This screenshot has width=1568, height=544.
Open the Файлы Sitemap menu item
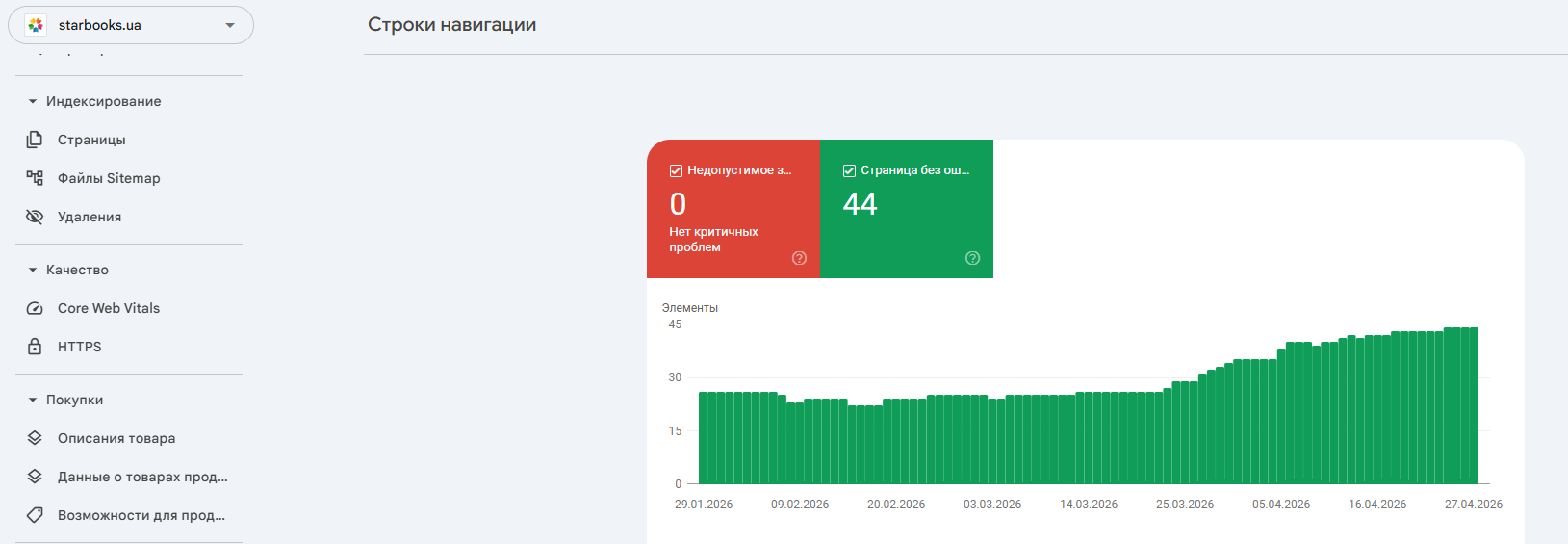[x=109, y=178]
